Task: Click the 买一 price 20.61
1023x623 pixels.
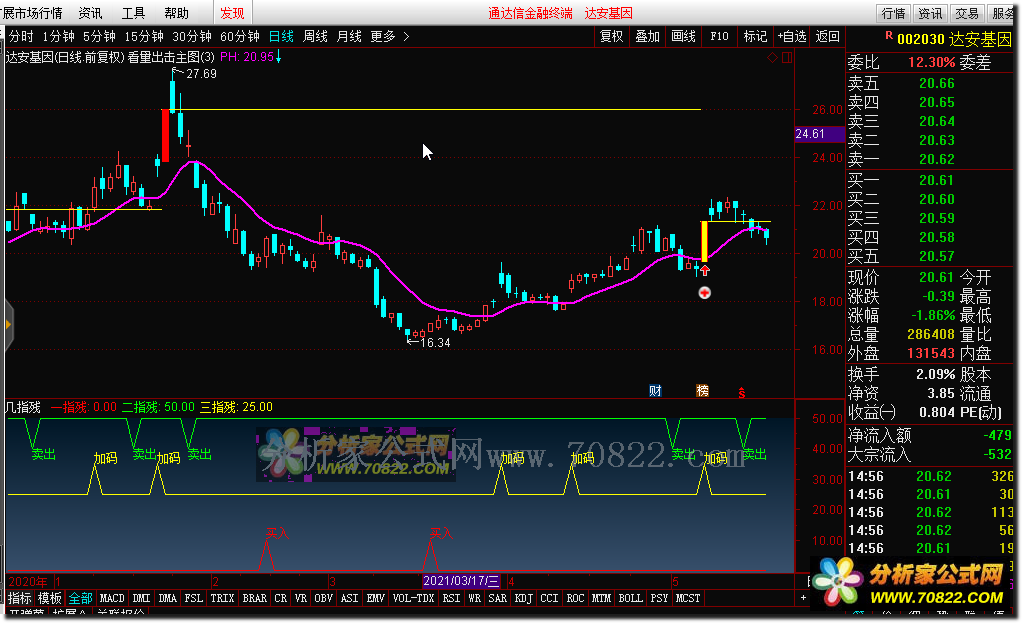Action: click(x=936, y=180)
